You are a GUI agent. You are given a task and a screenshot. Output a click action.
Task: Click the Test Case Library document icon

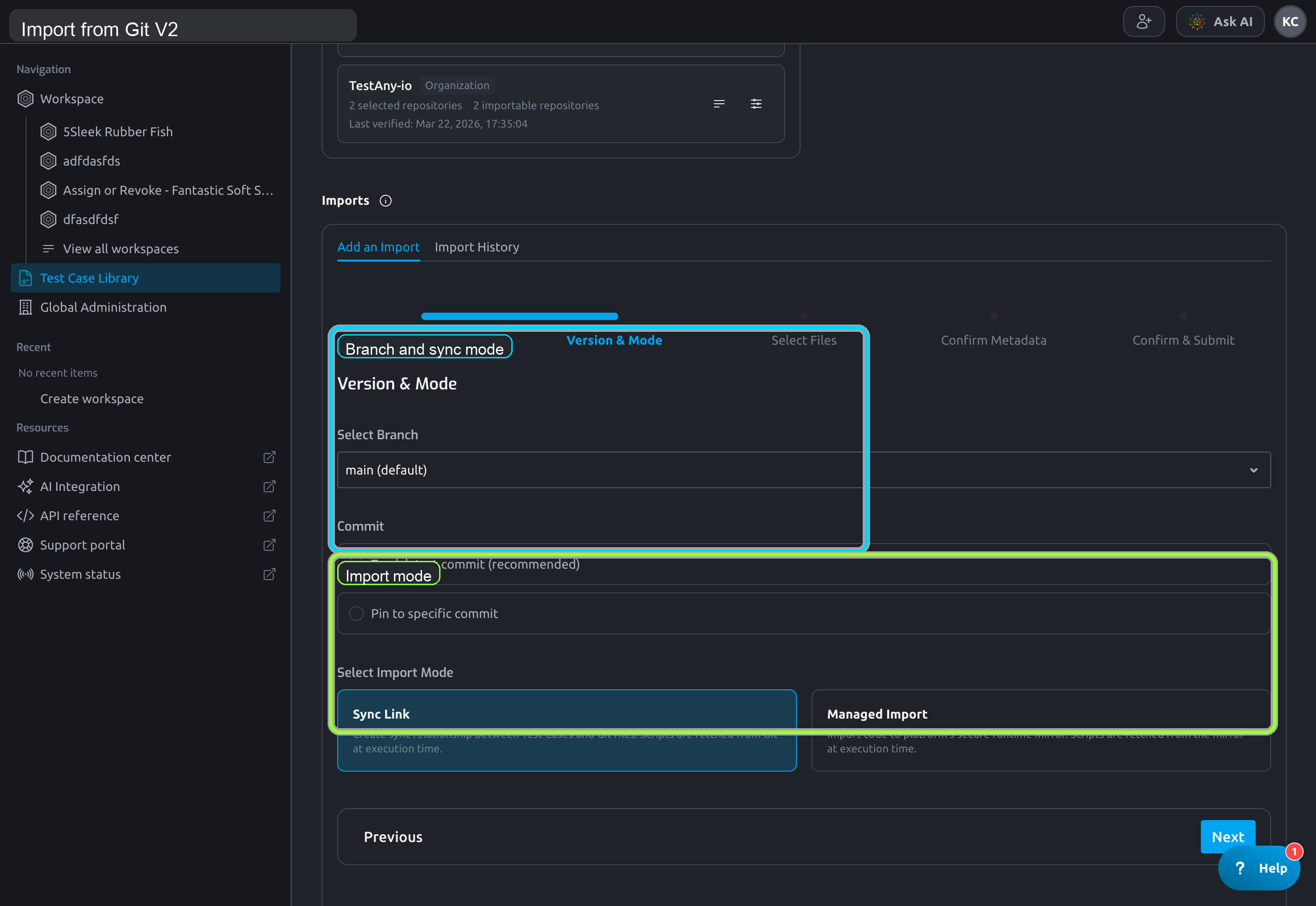[26, 278]
